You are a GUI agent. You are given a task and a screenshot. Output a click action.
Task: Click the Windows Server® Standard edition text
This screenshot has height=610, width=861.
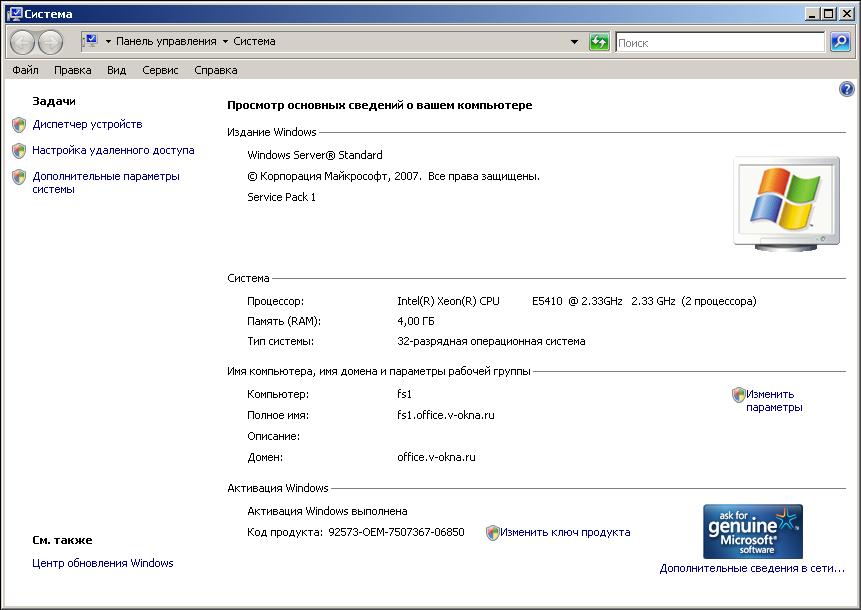[x=315, y=155]
